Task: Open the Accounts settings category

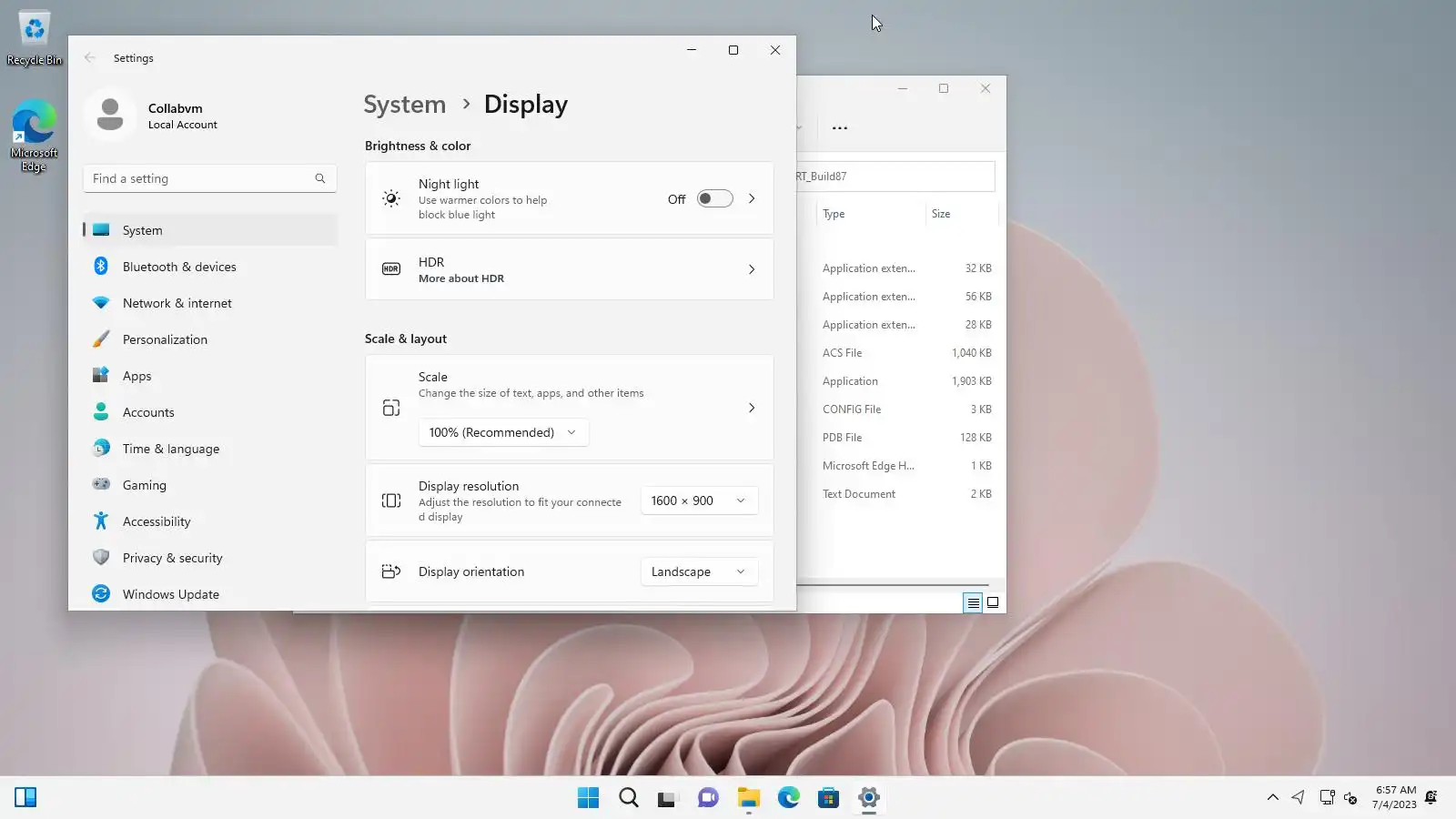Action: [x=210, y=412]
